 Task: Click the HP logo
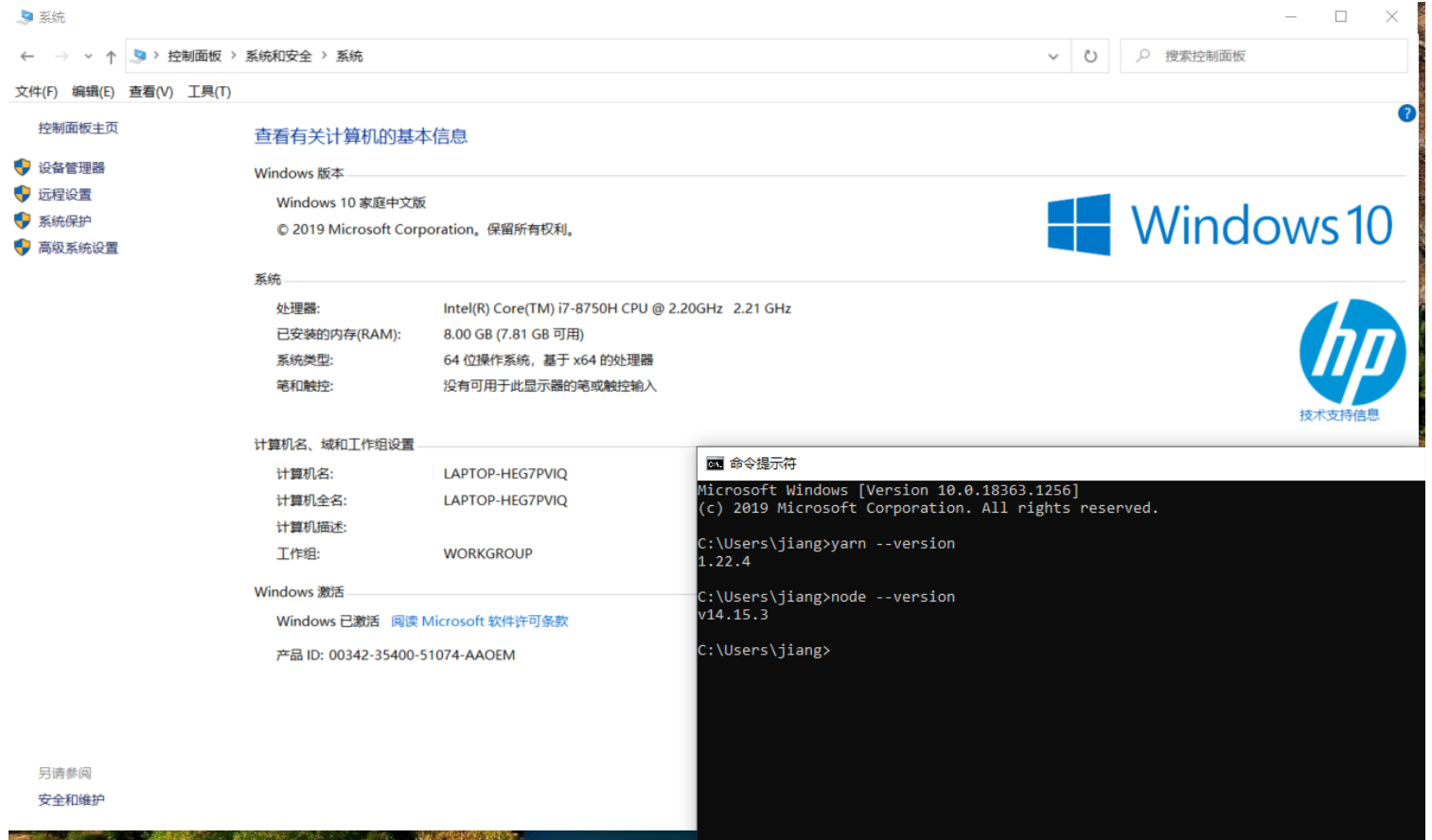[1352, 352]
